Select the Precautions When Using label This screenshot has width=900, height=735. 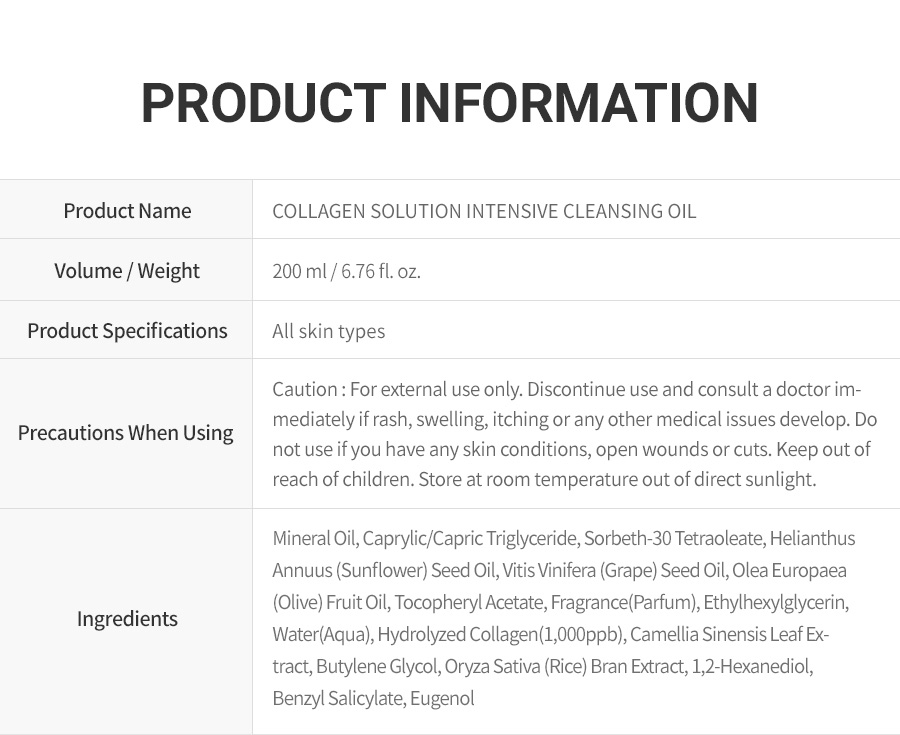click(126, 433)
